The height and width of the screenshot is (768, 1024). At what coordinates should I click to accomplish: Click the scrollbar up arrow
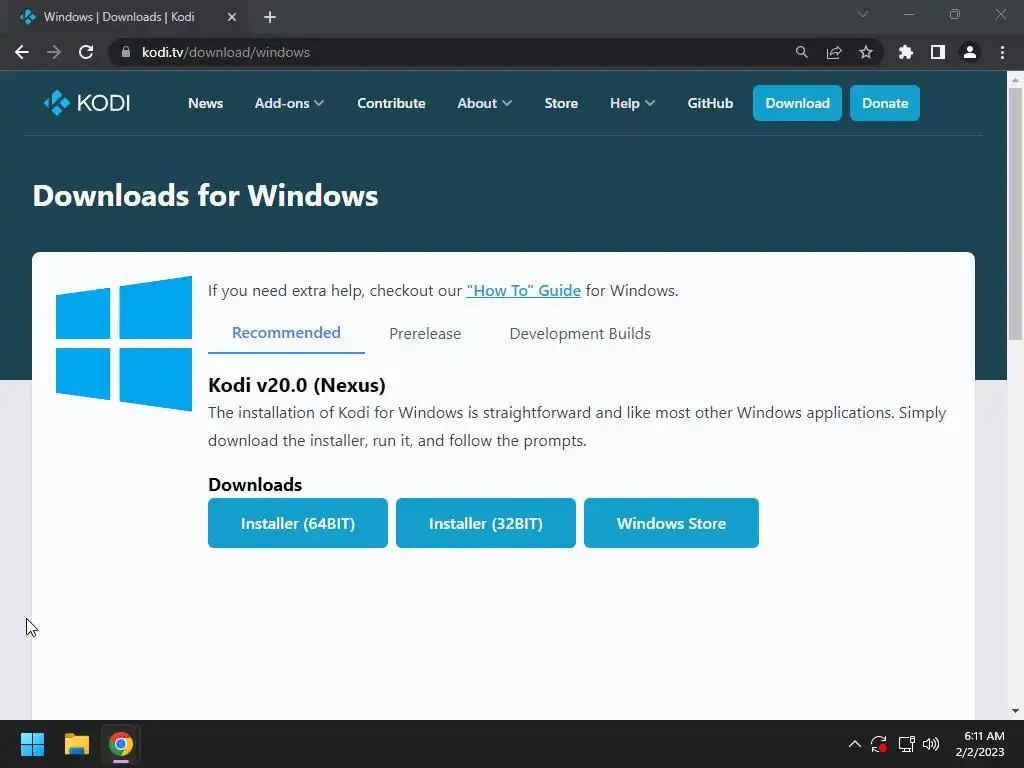click(1015, 80)
